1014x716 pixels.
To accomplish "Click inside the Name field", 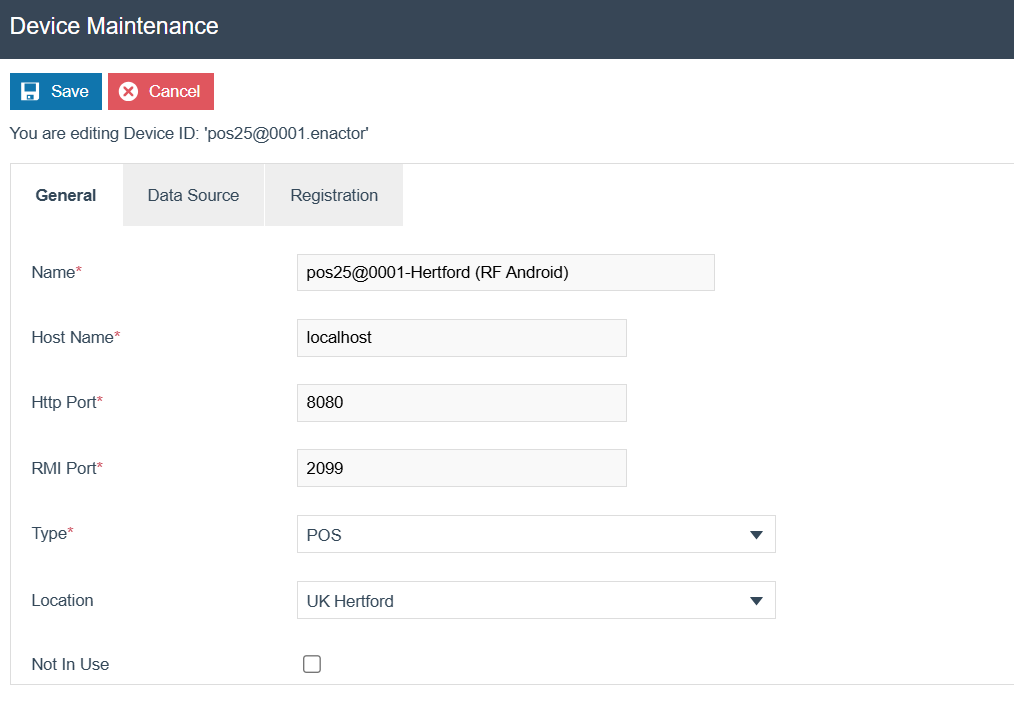I will (x=505, y=272).
